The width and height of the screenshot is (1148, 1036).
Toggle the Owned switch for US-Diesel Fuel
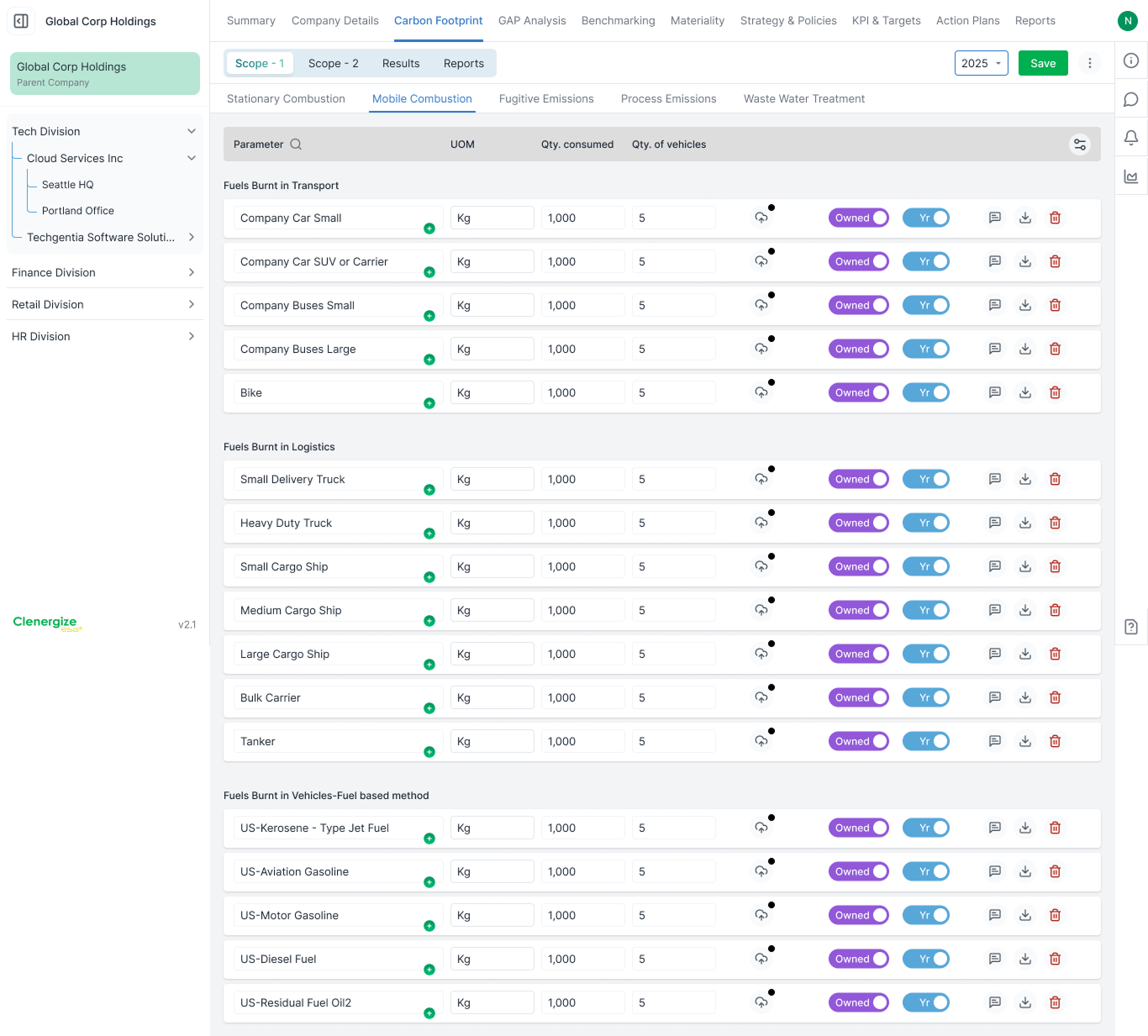click(859, 959)
